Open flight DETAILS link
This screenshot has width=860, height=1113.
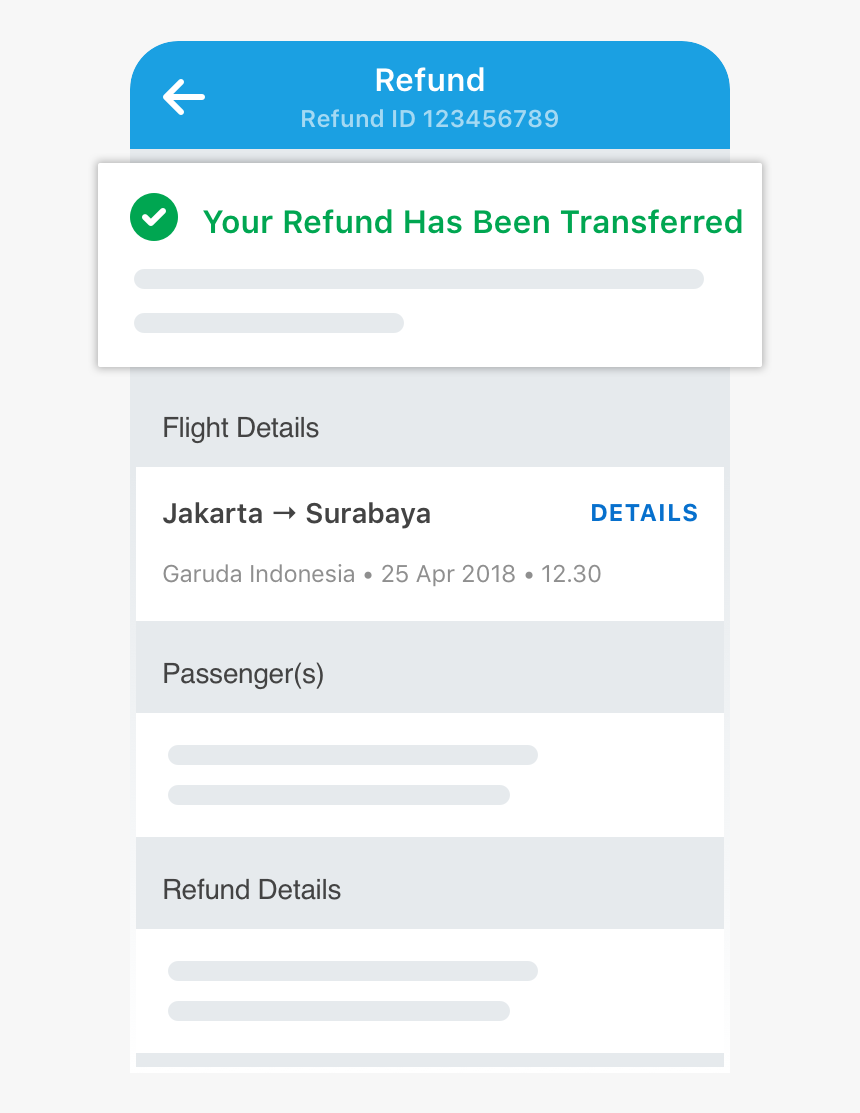click(x=644, y=512)
